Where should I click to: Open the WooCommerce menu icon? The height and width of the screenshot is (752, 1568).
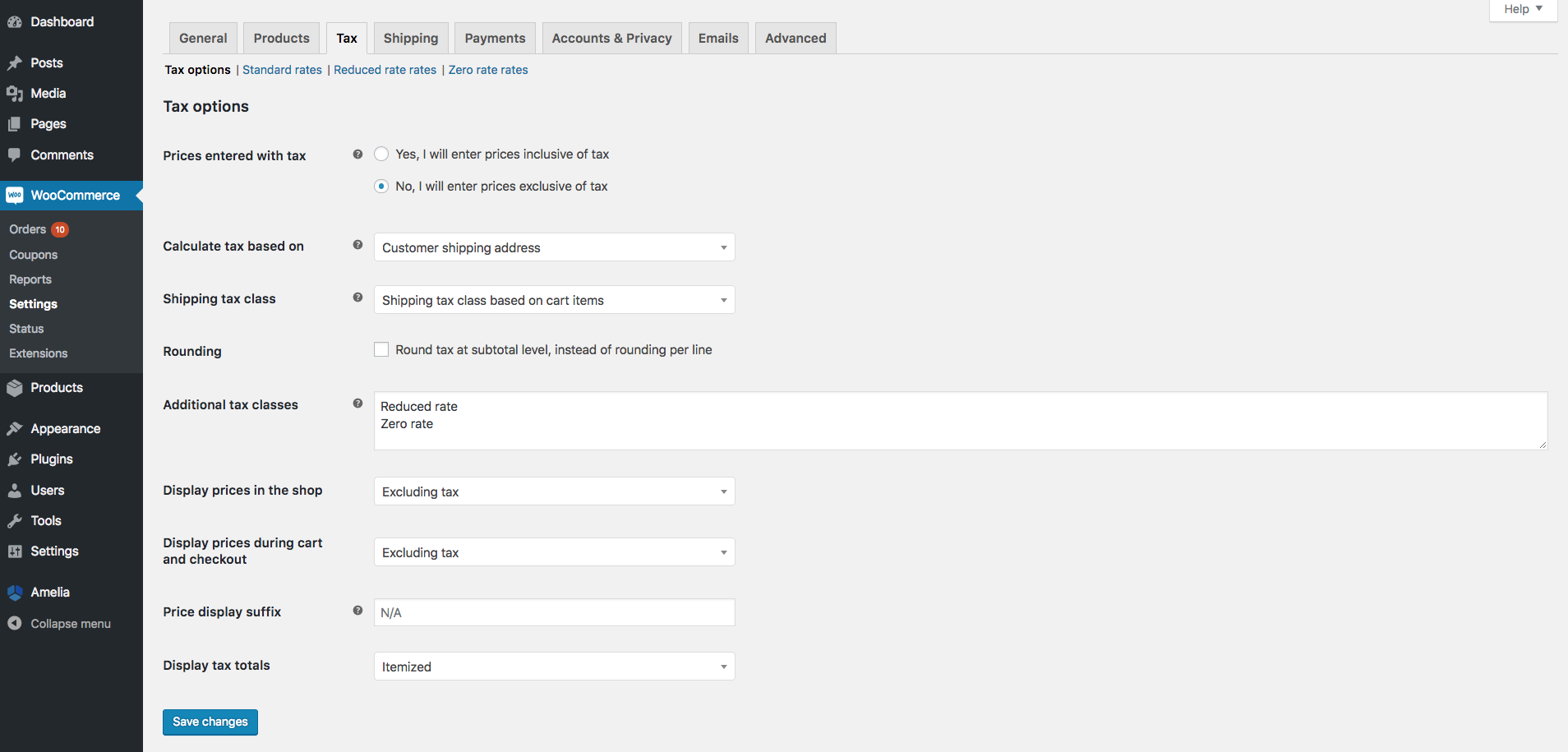(15, 195)
